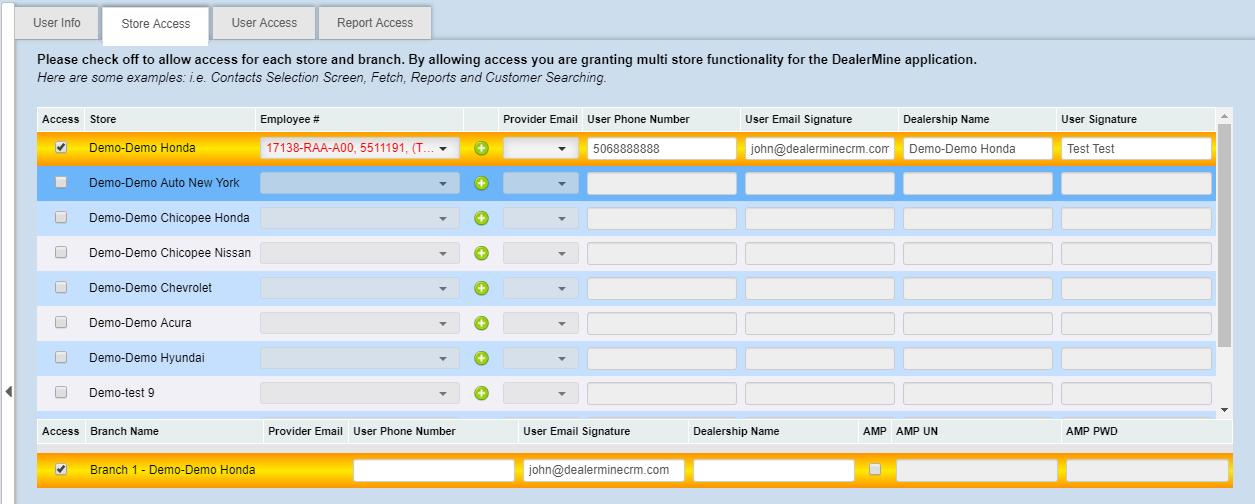
Task: Click the User Access tab
Action: tap(264, 23)
